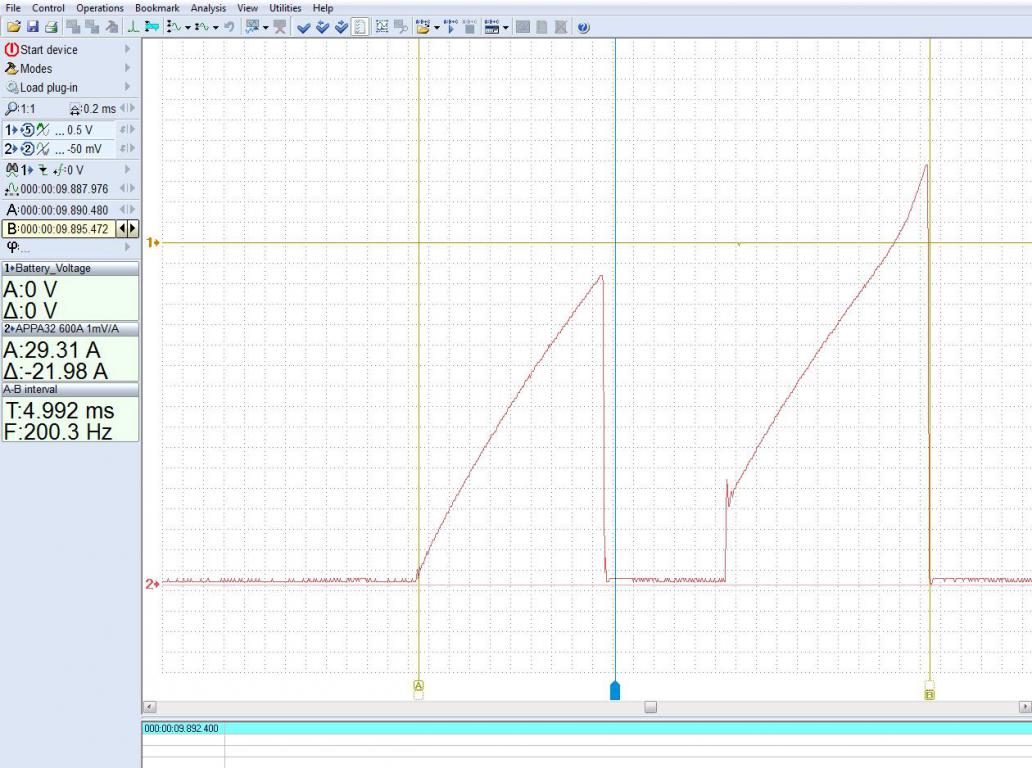Viewport: 1032px width, 768px height.
Task: Click the Load plug-in icon
Action: pos(12,88)
